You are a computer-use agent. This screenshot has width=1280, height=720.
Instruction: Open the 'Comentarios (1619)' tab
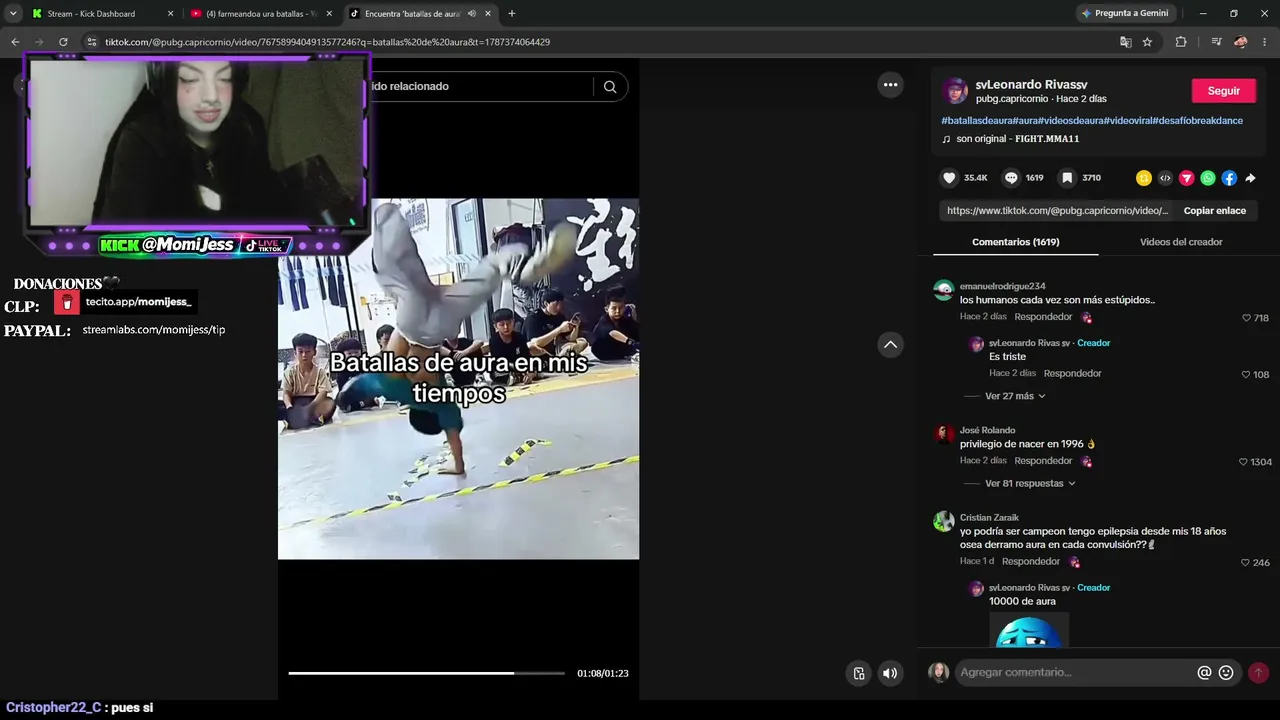click(x=1015, y=242)
